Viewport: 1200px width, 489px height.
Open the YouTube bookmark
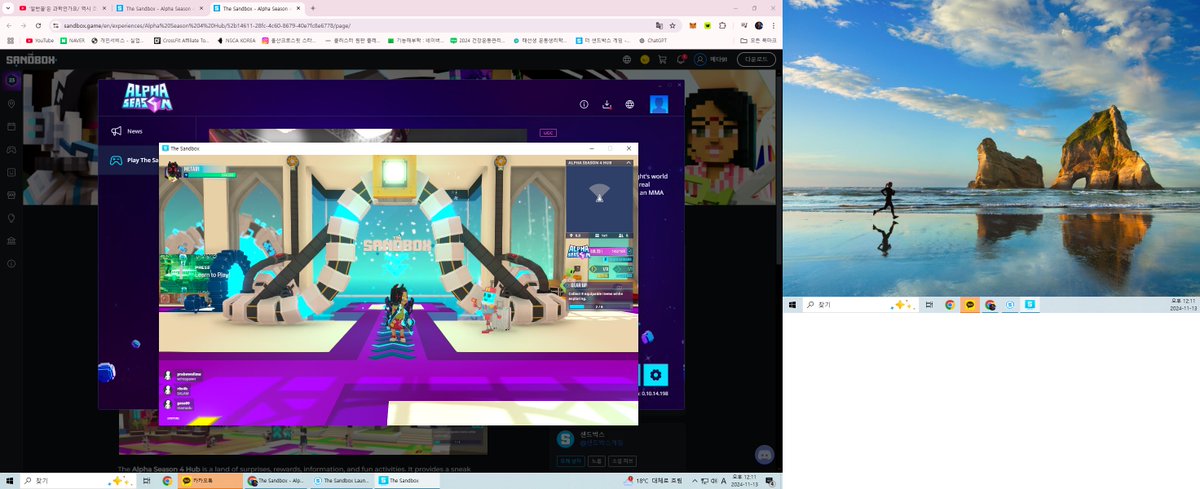38,40
